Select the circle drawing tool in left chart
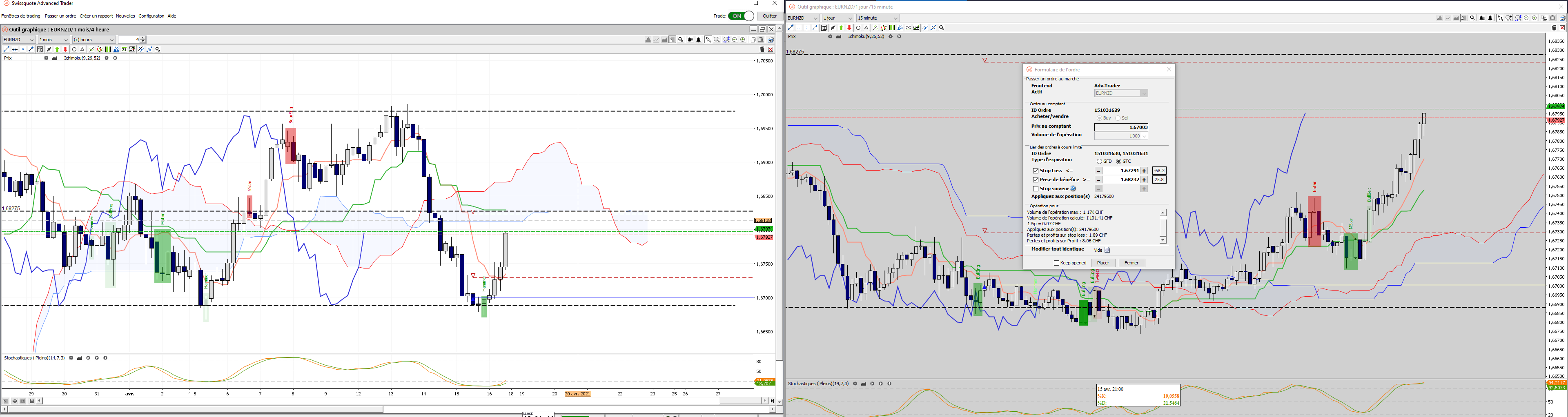Viewport: 1568px width, 417px height. (74, 49)
